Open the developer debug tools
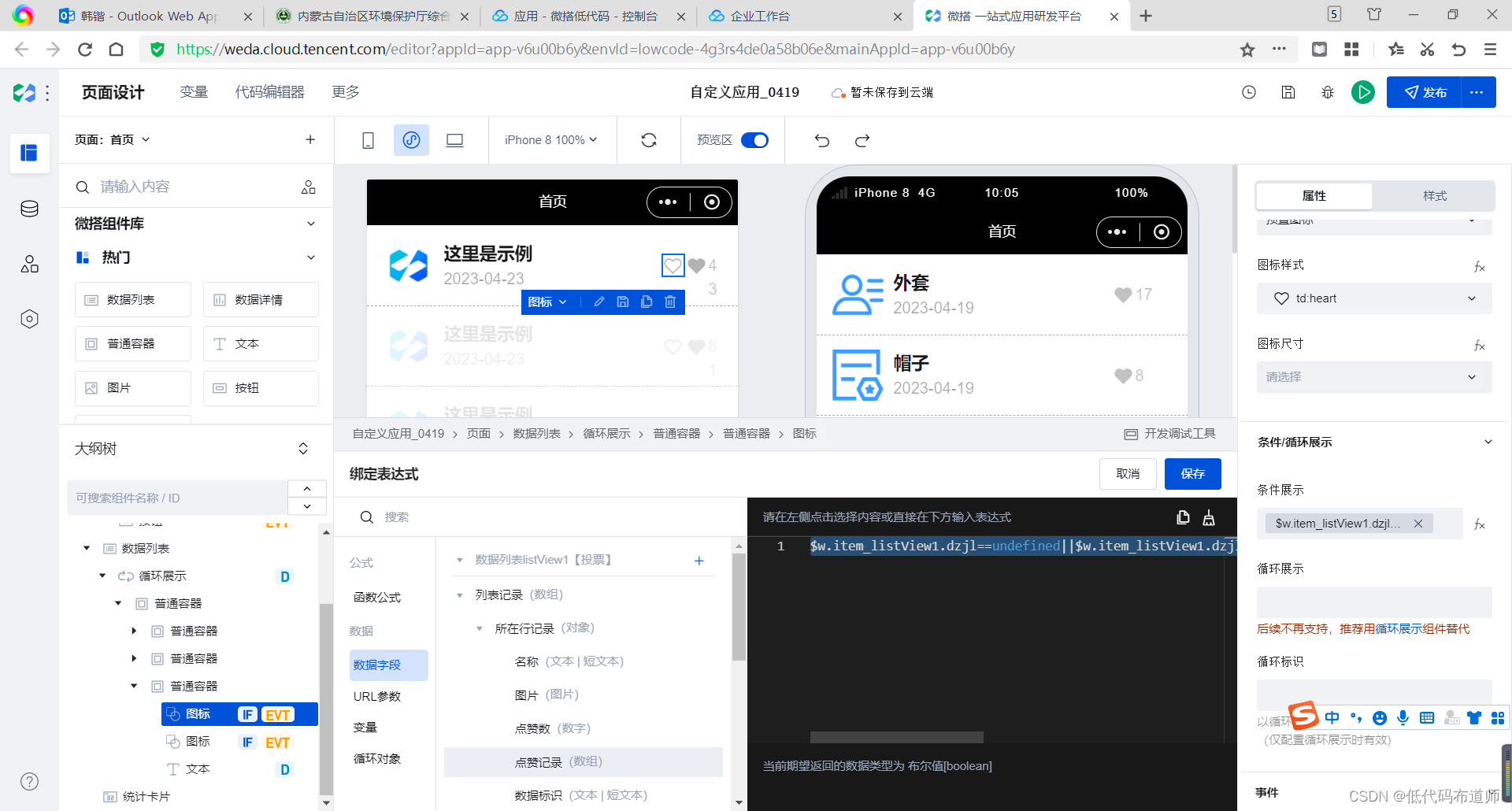This screenshot has width=1512, height=811. [x=1169, y=434]
